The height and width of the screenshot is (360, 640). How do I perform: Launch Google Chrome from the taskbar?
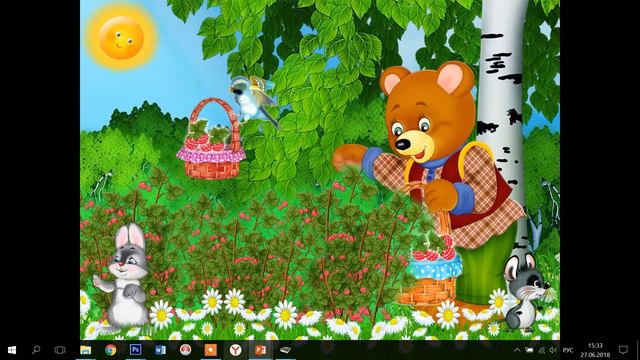click(111, 350)
